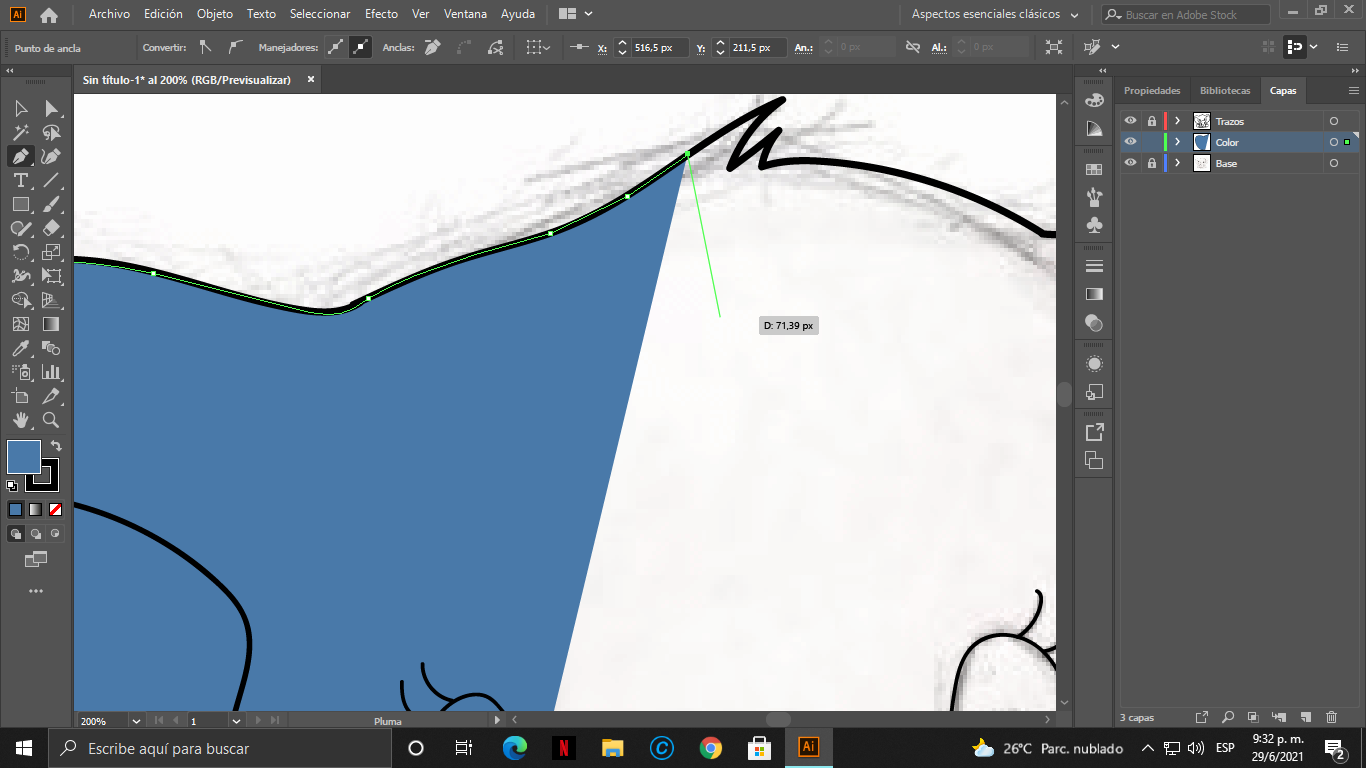Select the Magic Wand tool

(x=21, y=132)
